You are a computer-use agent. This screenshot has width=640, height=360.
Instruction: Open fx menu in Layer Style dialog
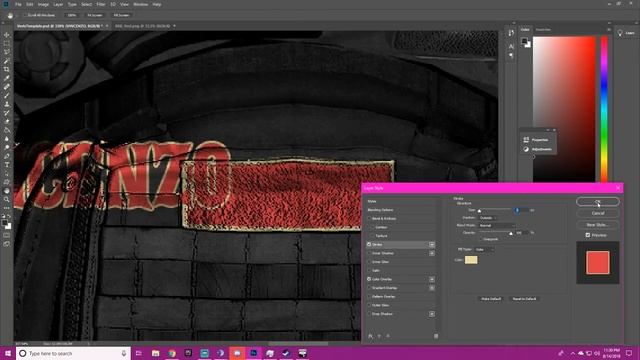tap(370, 336)
